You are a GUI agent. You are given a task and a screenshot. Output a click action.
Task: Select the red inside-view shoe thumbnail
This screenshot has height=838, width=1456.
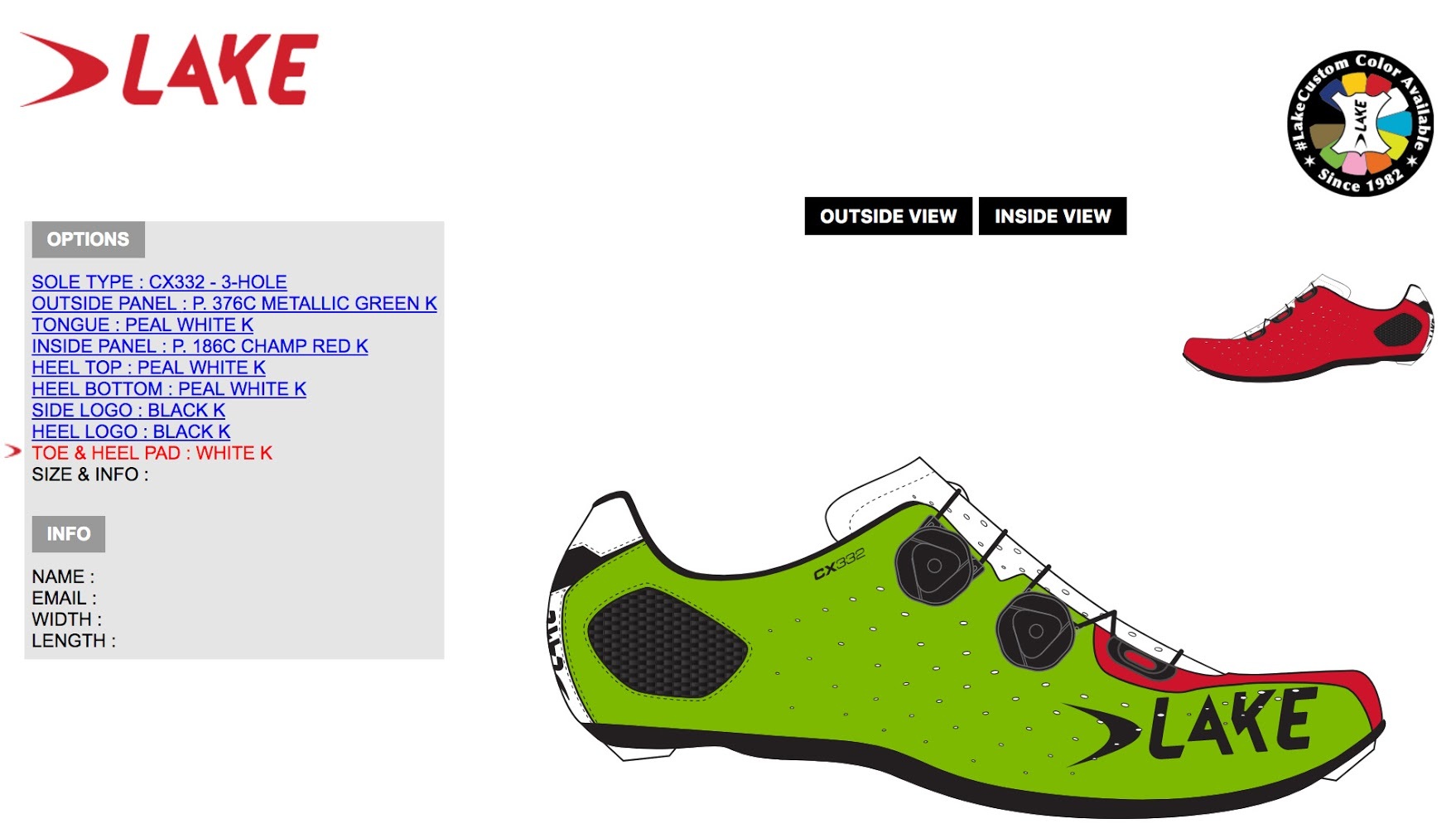click(1309, 329)
